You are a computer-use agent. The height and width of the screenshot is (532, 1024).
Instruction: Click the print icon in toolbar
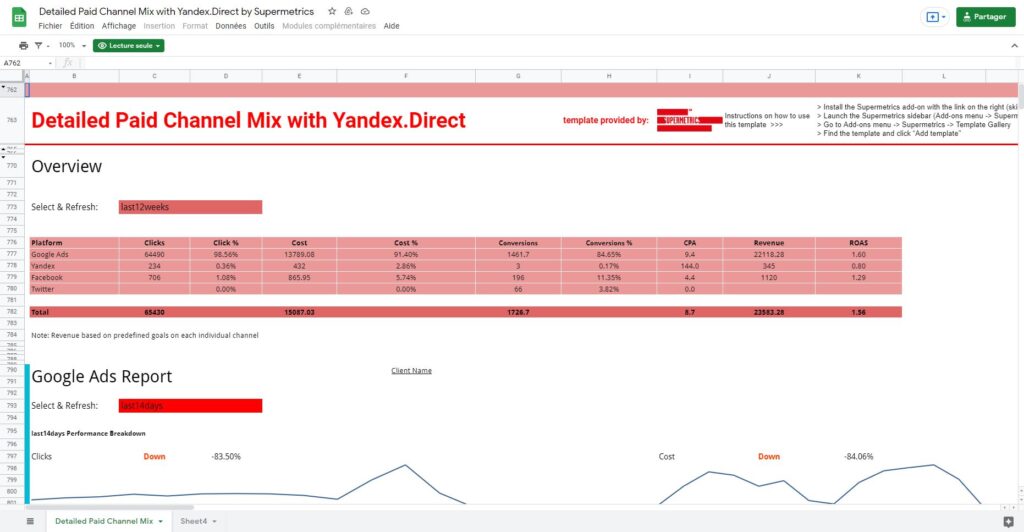pos(23,45)
